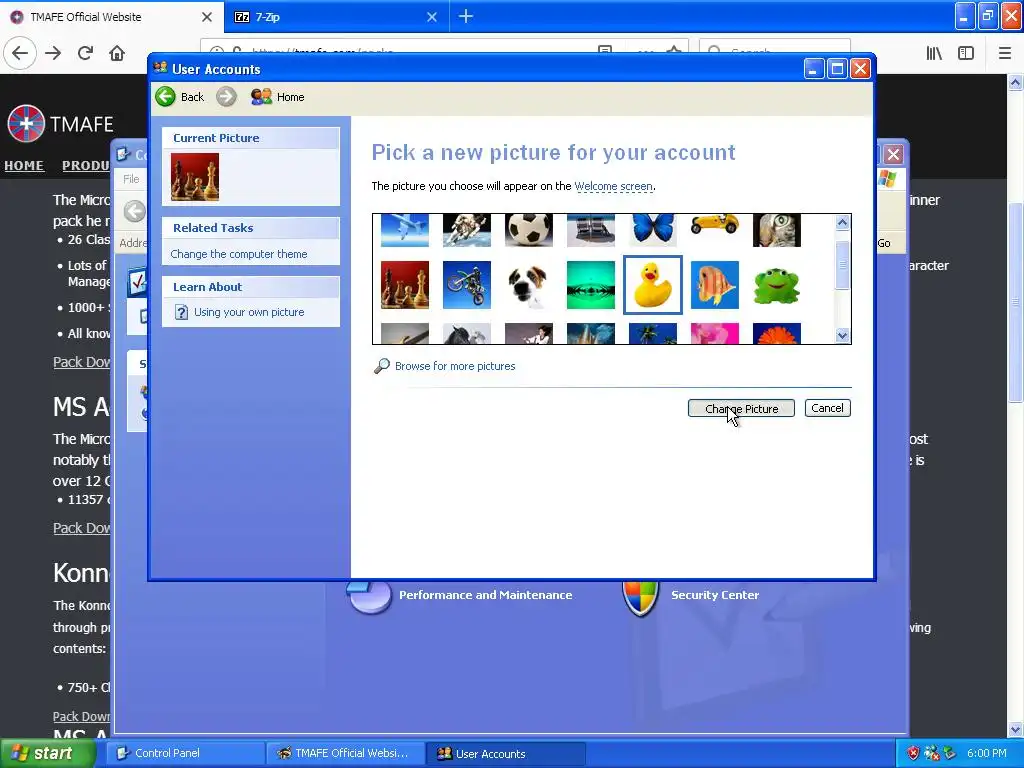
Task: Click the help question mark icon
Action: pos(182,312)
